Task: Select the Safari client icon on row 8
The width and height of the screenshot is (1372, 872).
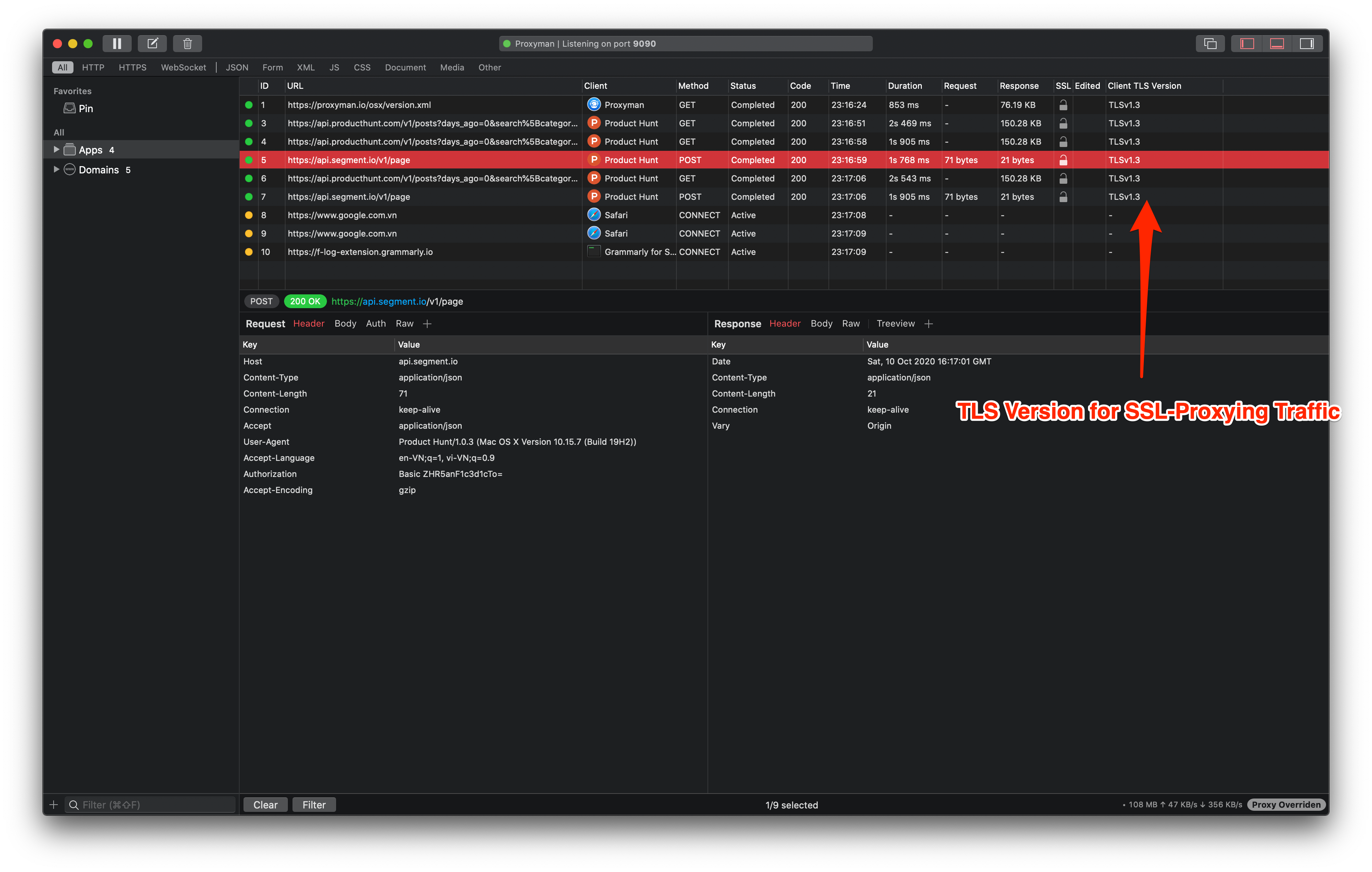Action: (594, 215)
